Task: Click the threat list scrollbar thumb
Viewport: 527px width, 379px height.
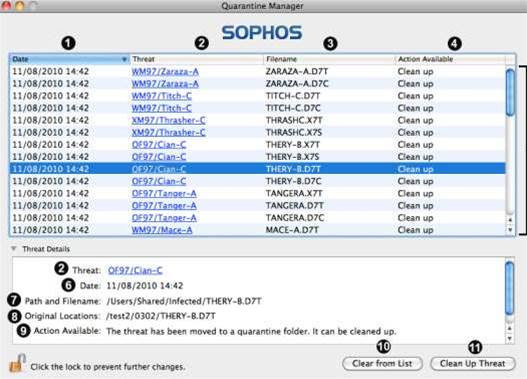Action: point(510,92)
